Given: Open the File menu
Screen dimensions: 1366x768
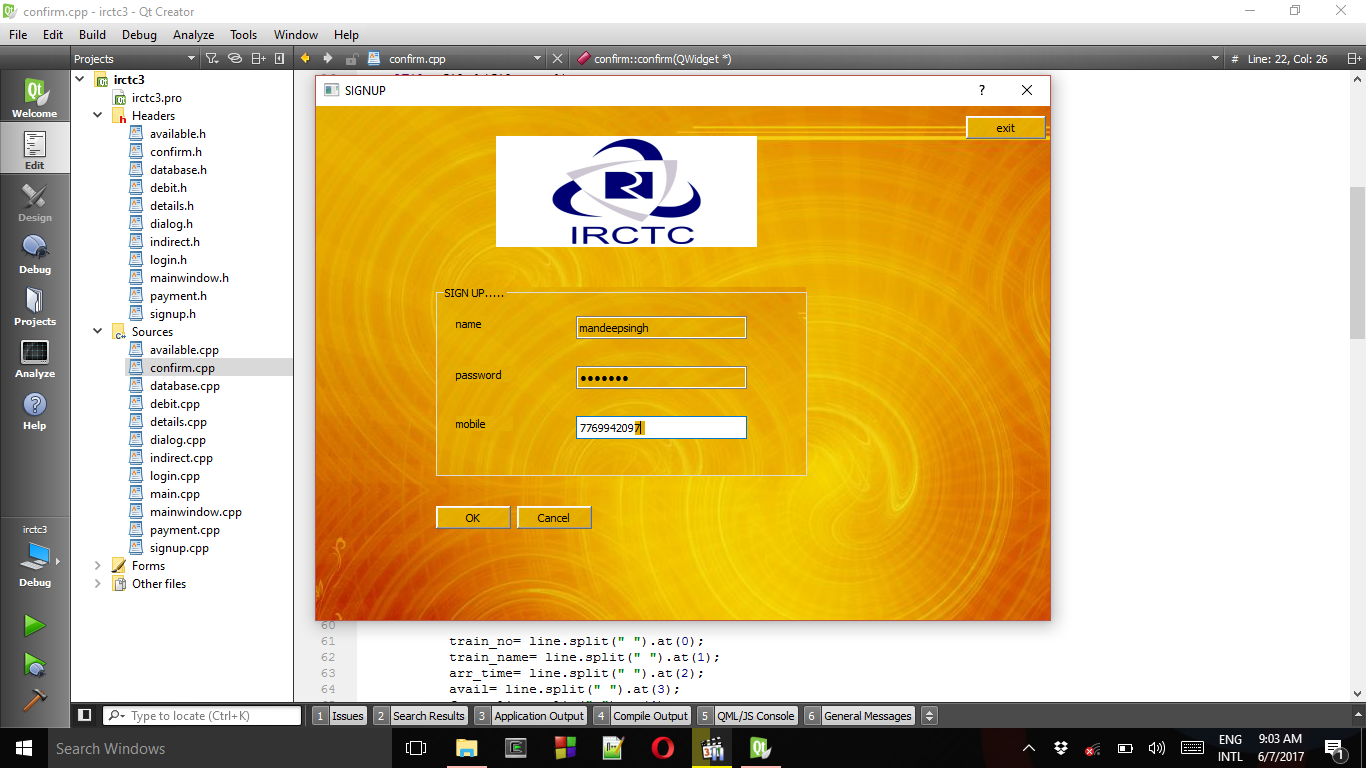Looking at the screenshot, I should (18, 34).
